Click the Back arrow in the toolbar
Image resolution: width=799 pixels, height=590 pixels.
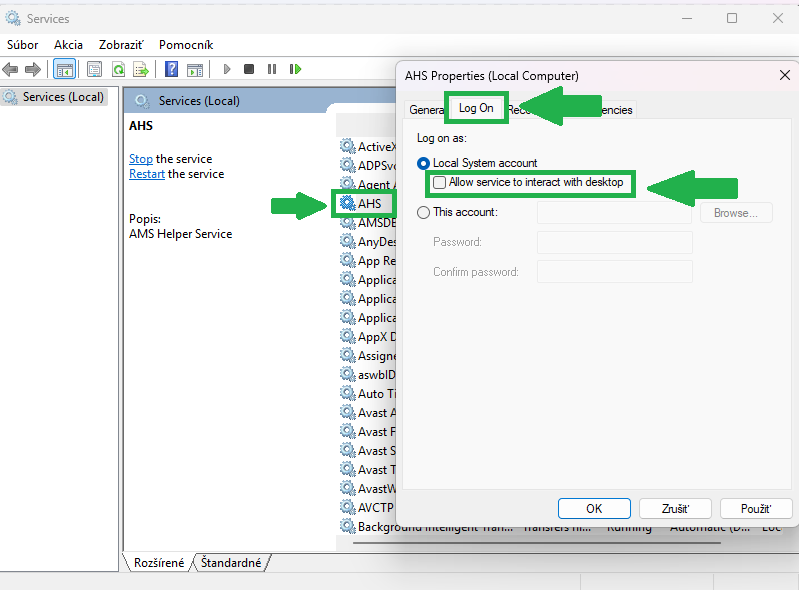[11, 69]
